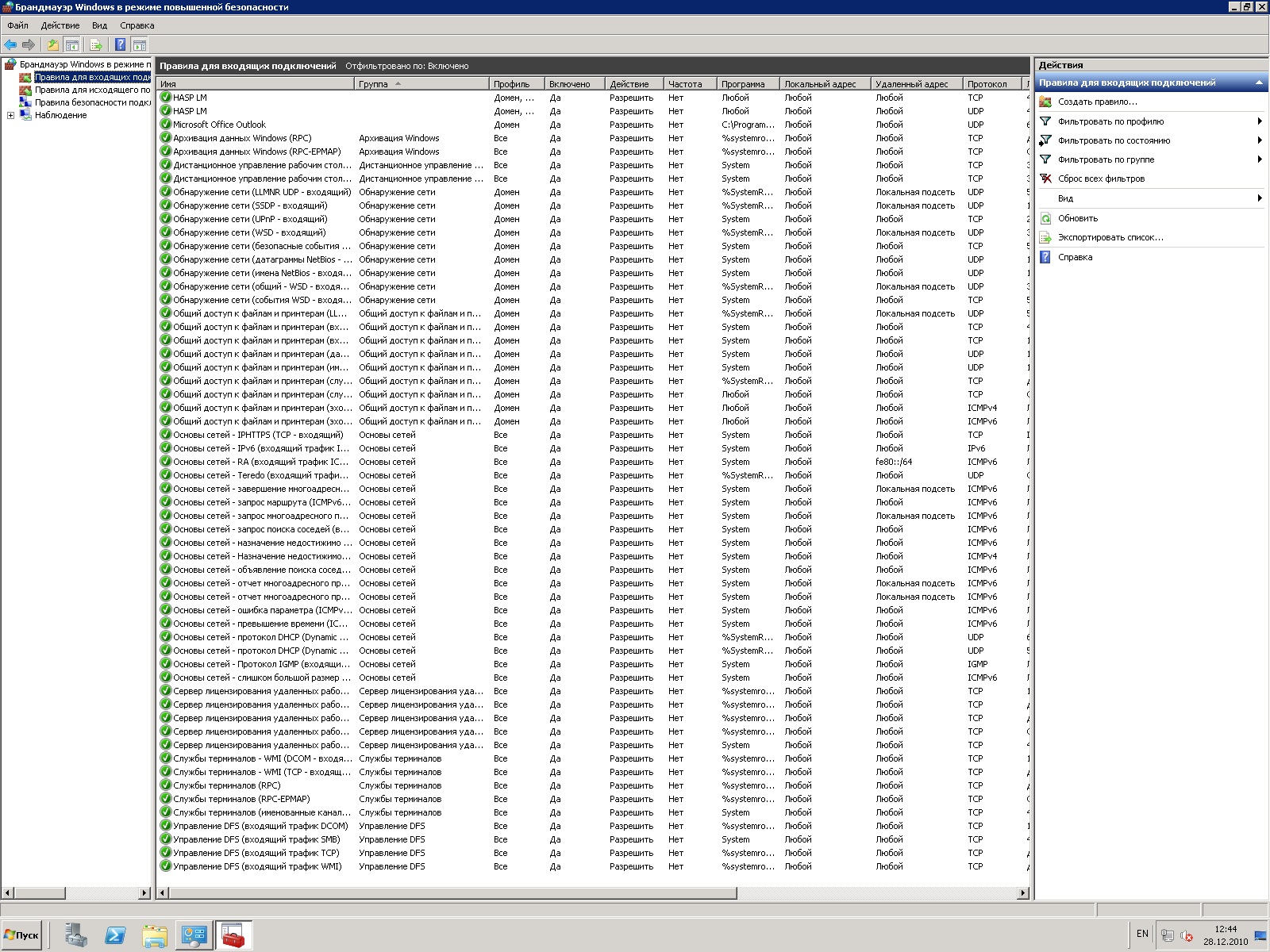Click the 'EN' language indicator
Viewport: 1270px width, 952px height.
click(x=1142, y=934)
